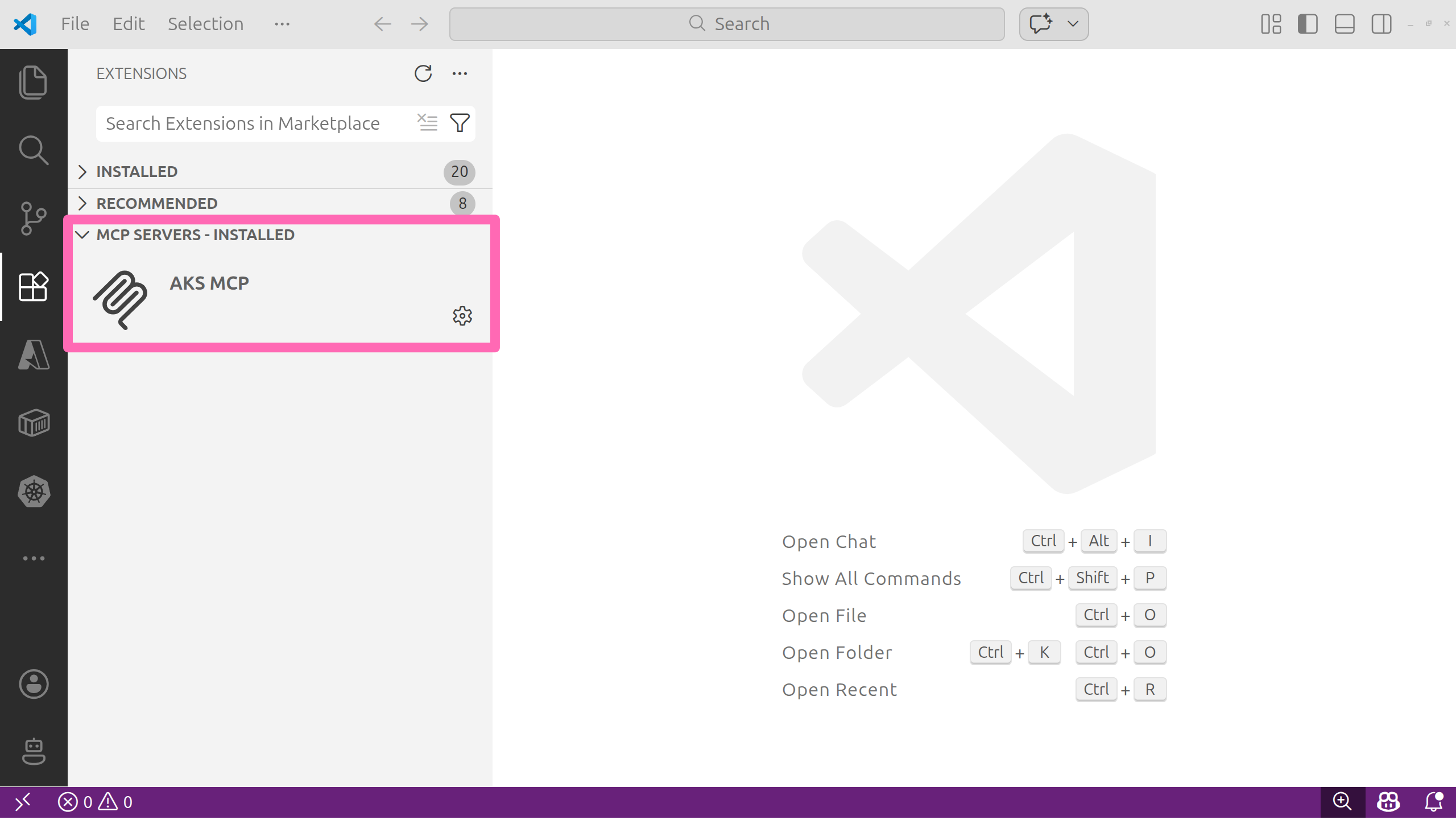The image size is (1456, 820).
Task: Click the Copilot icon in the status bar
Action: [1388, 802]
